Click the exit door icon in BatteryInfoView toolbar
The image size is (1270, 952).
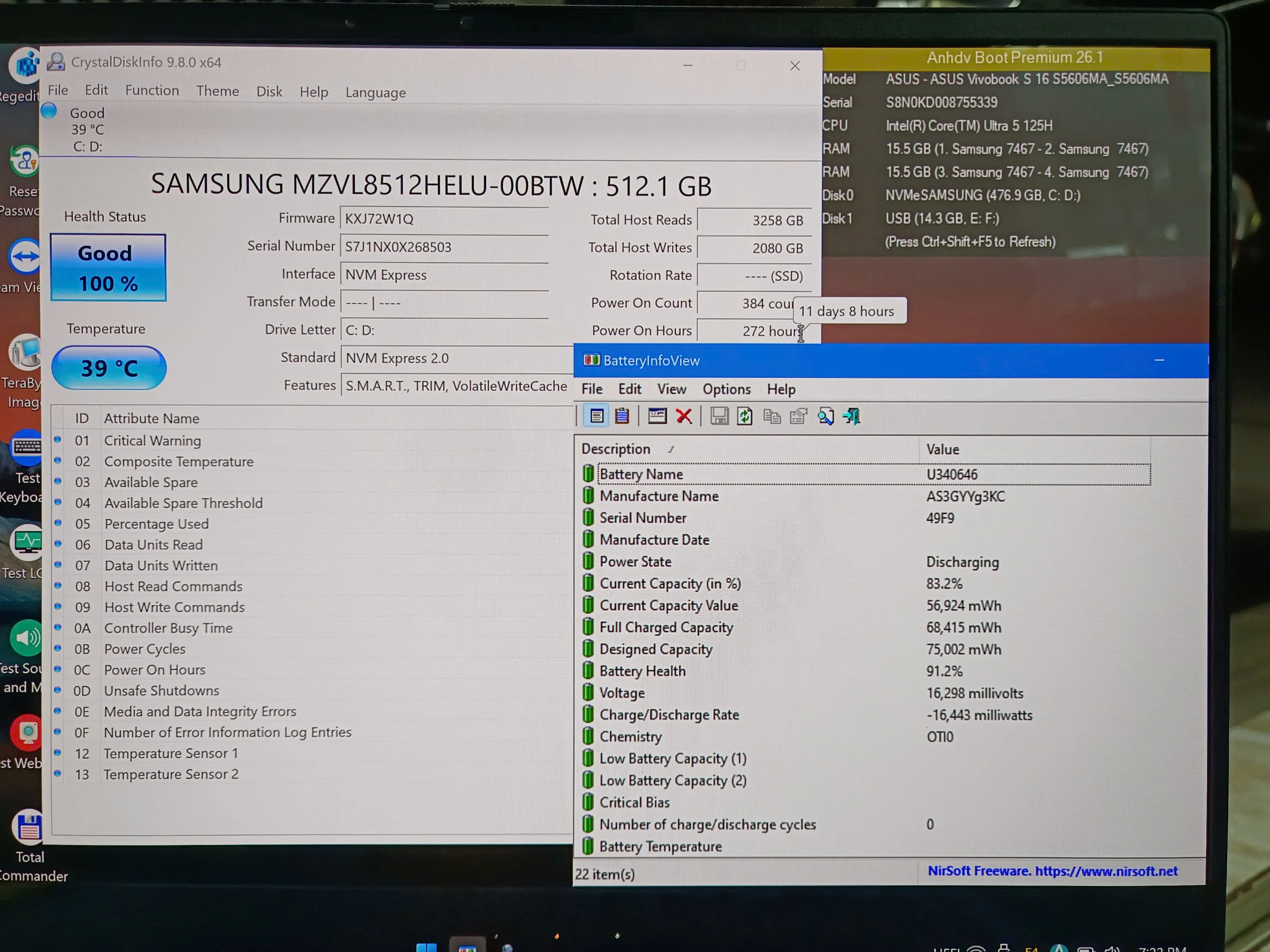[851, 416]
